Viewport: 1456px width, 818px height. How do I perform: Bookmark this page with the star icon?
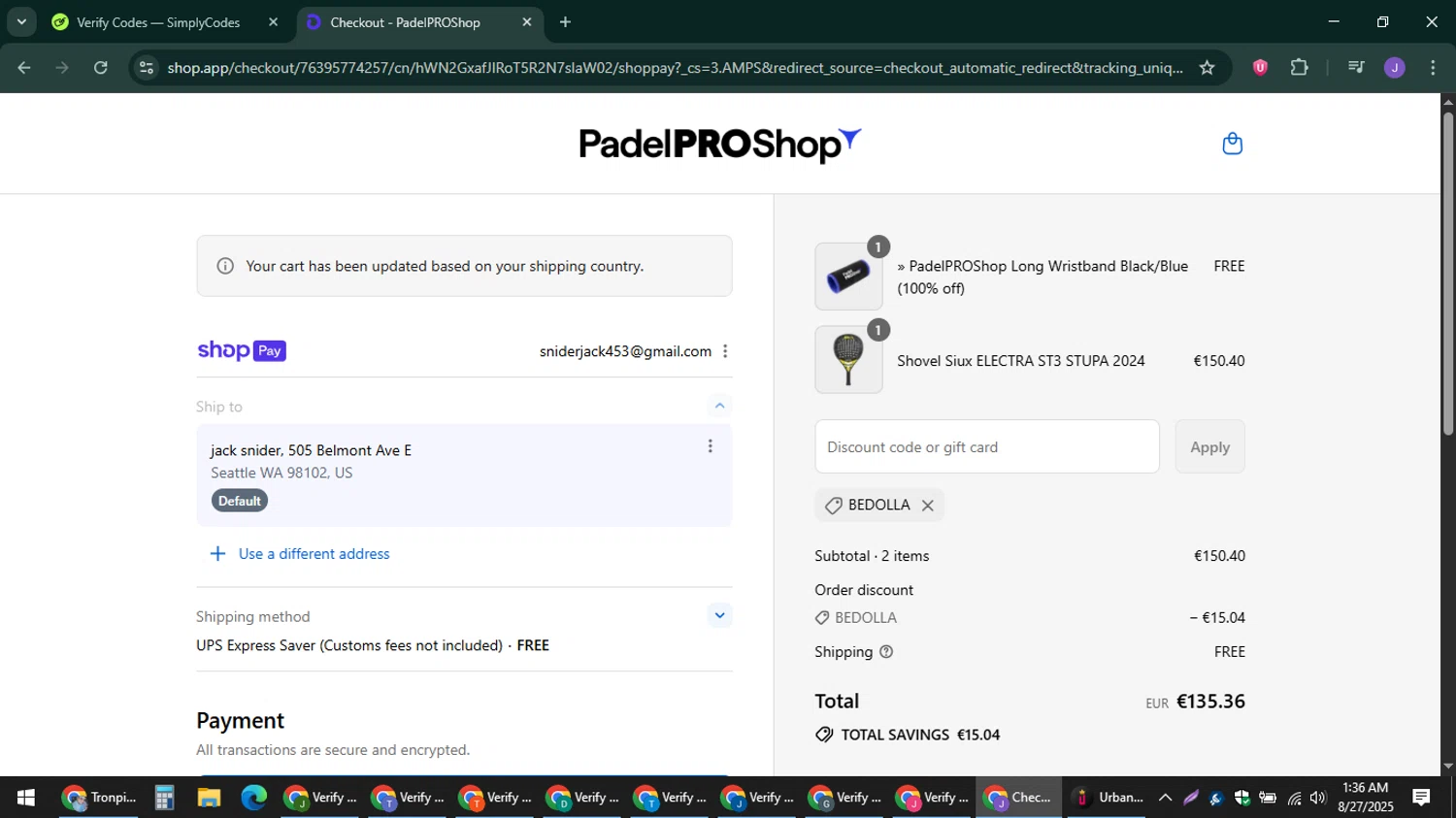(x=1207, y=68)
